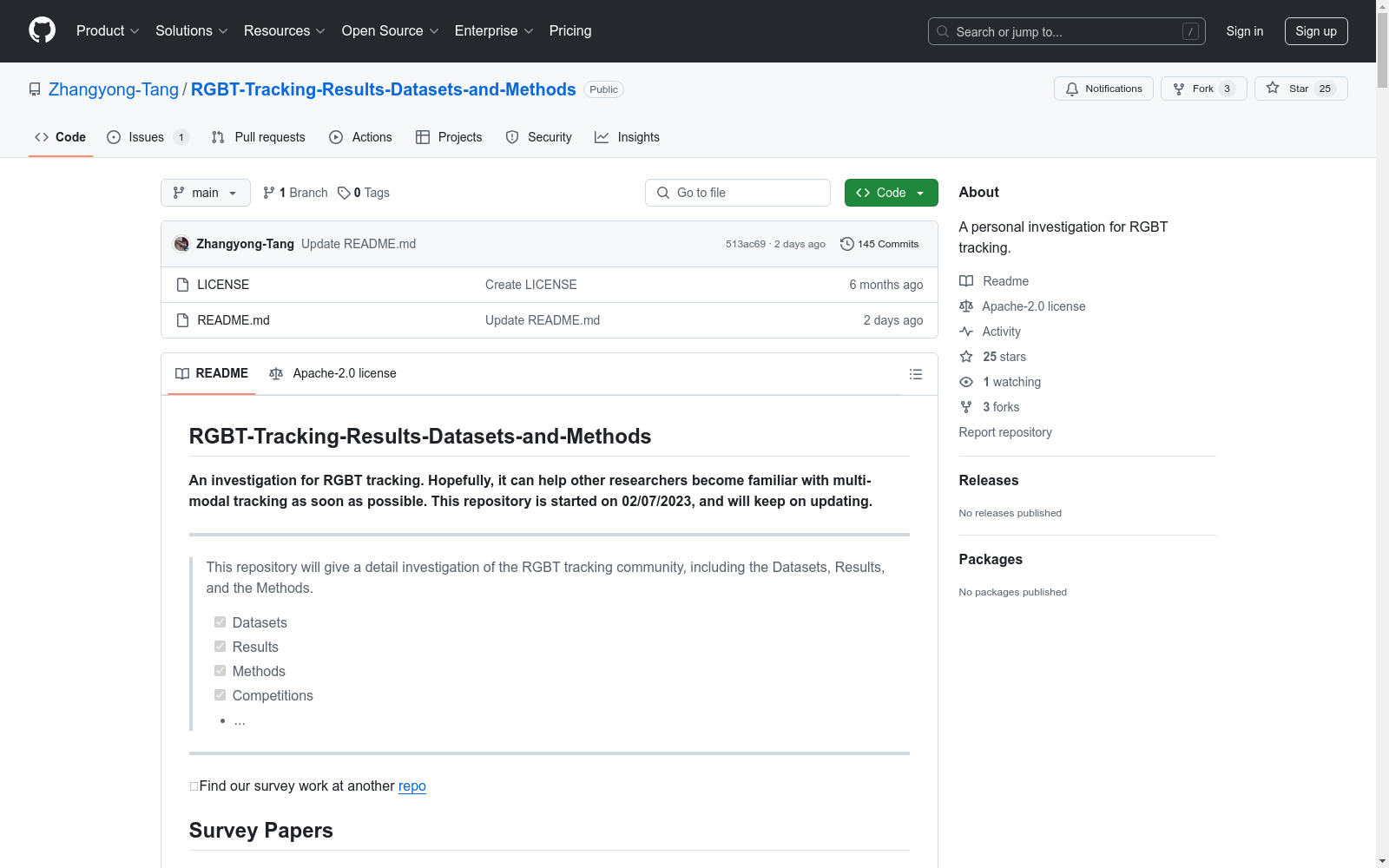The width and height of the screenshot is (1389, 868).
Task: Open commit hash 513ac69
Action: point(746,244)
